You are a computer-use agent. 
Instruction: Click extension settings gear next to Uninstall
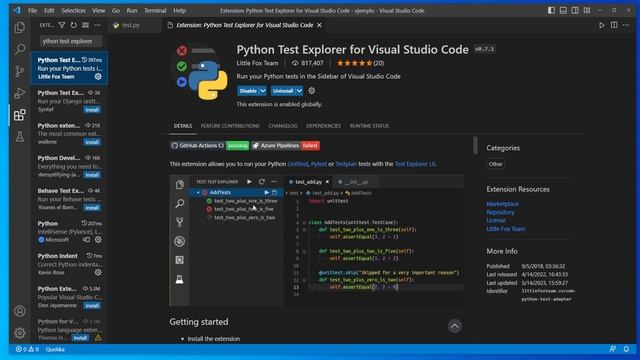point(311,91)
